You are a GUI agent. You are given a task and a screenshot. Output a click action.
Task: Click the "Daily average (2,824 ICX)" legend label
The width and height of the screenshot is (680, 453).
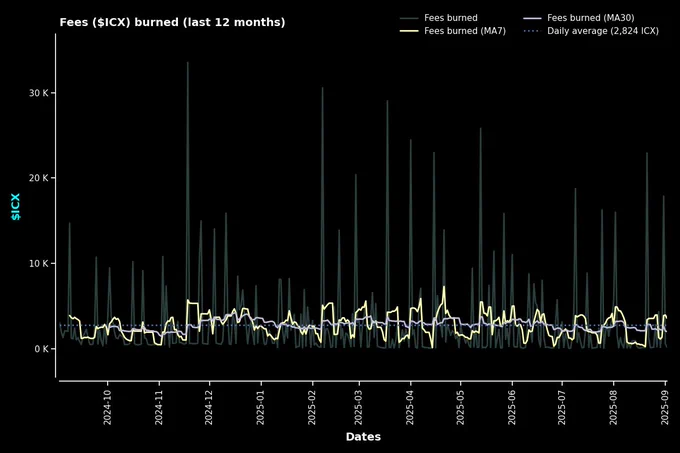tap(603, 31)
